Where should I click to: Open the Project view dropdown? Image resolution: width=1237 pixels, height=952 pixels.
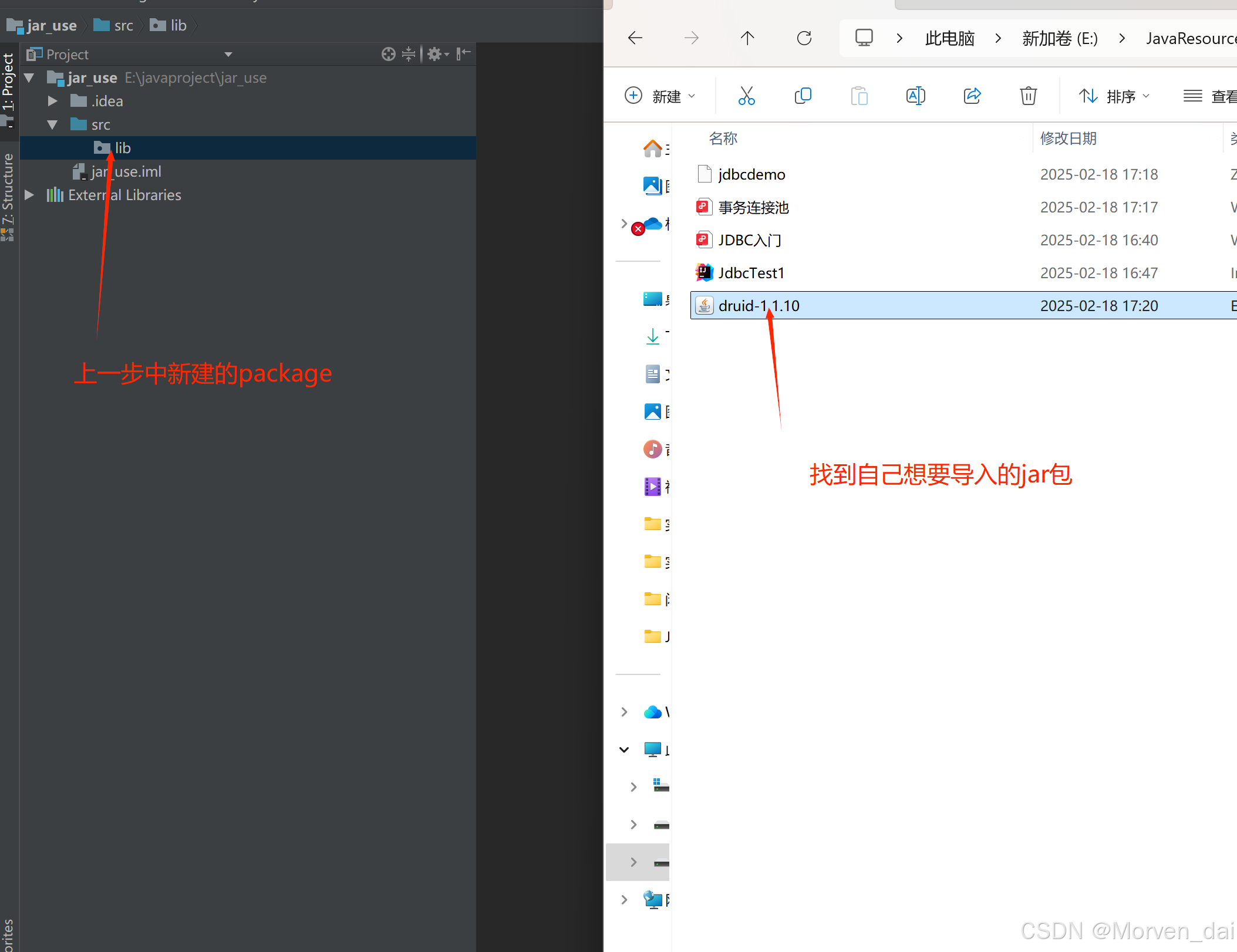tap(228, 54)
